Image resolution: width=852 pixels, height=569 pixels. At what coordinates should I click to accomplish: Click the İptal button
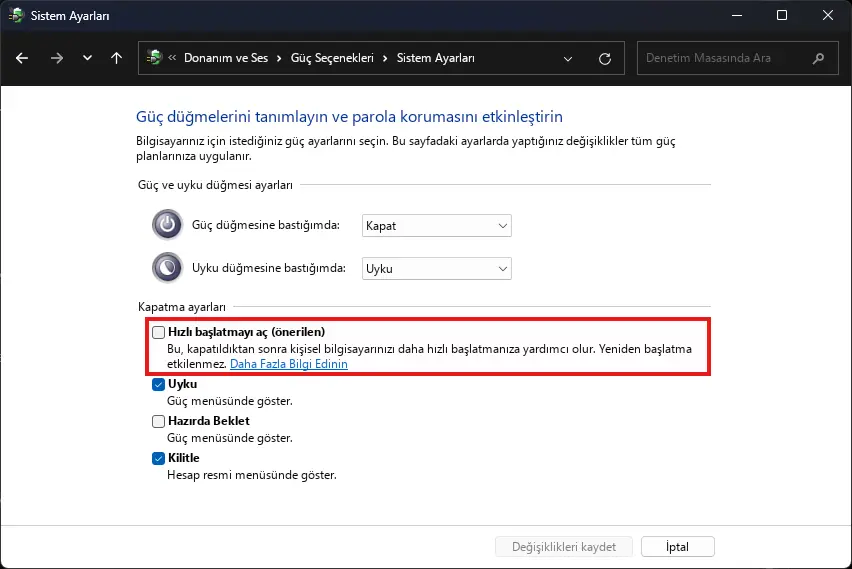678,547
